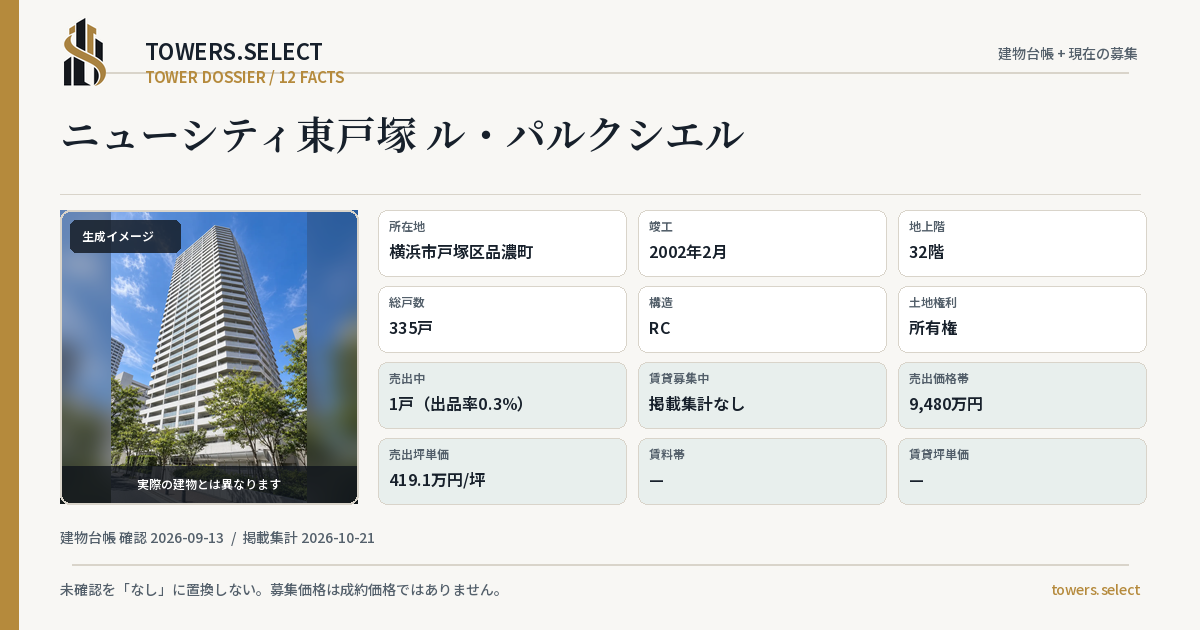
Task: Click the 1戸（出品率0.3%） value
Action: (457, 404)
